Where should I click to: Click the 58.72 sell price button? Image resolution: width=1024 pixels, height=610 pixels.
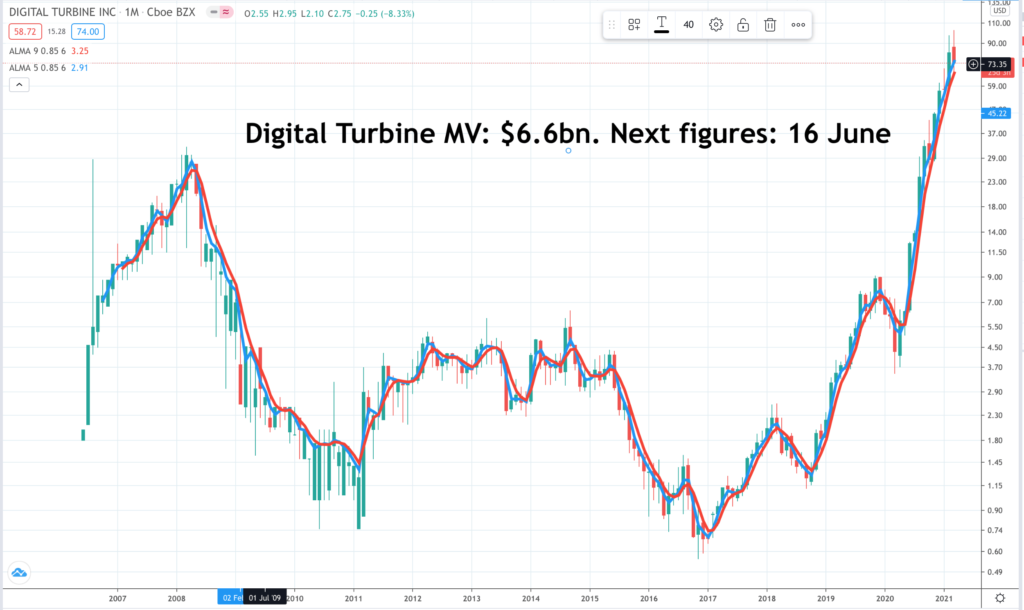pos(25,31)
